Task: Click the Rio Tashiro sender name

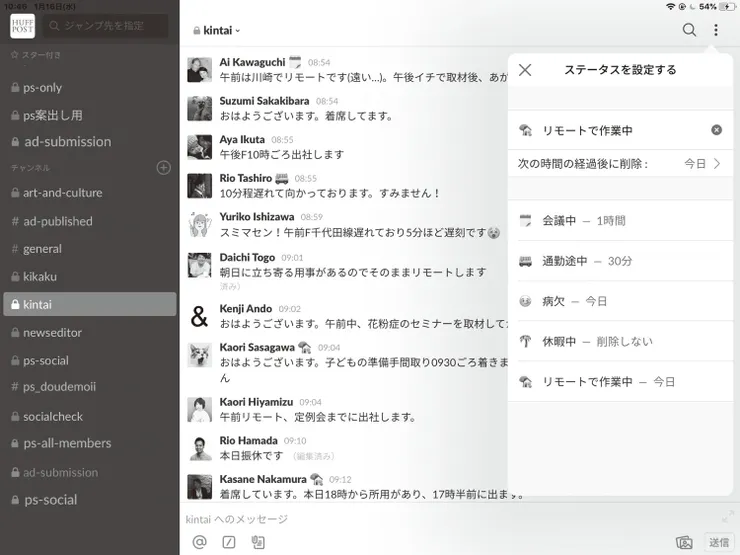Action: [x=245, y=178]
